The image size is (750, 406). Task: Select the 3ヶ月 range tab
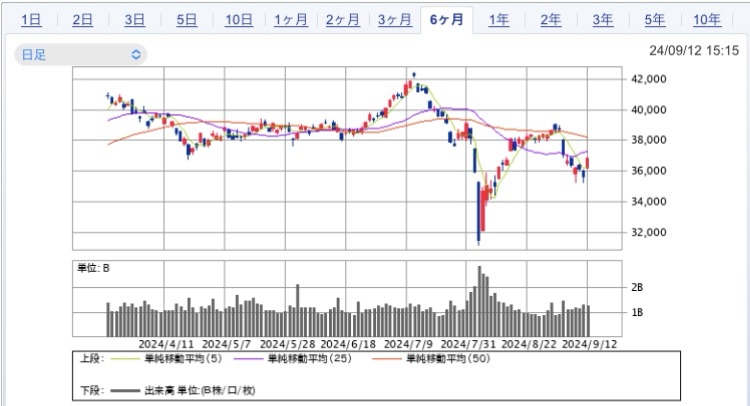coord(395,20)
